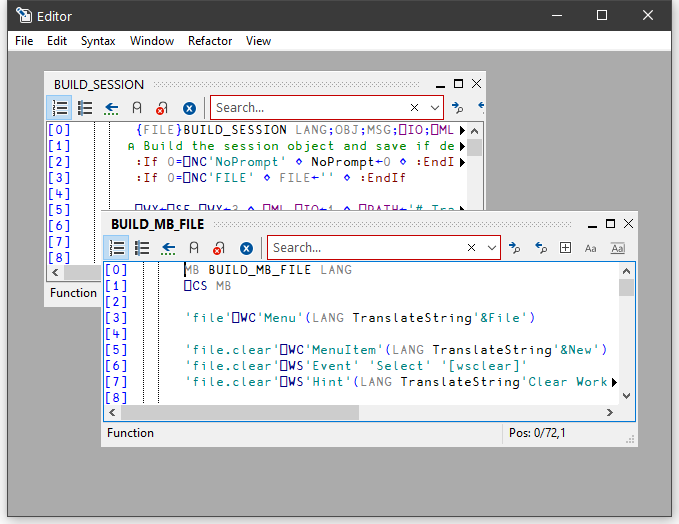This screenshot has height=524, width=679.
Task: Click the blue back arrow in BUILD_MB_FILE toolbar
Action: click(168, 248)
